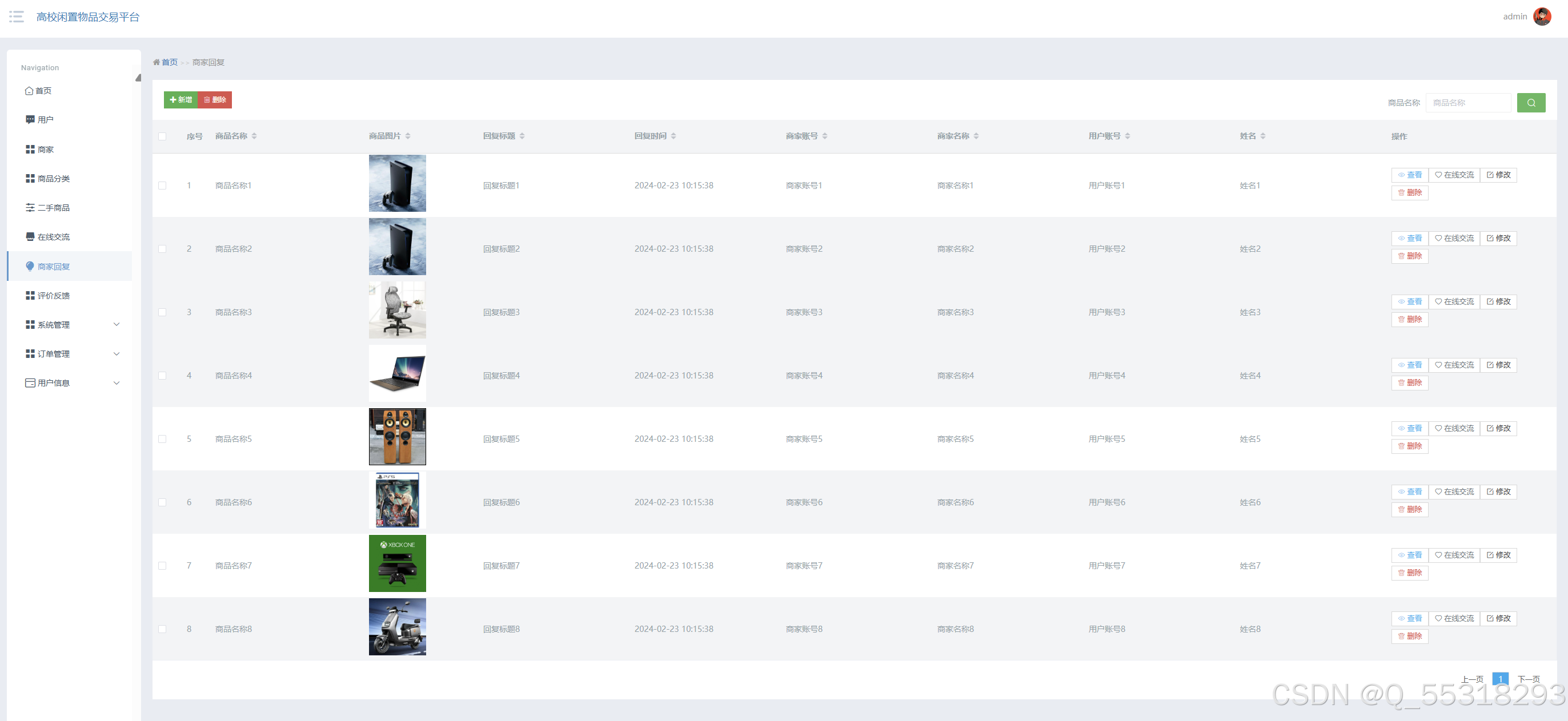Click the admin avatar picture
The height and width of the screenshot is (721, 1568).
[1541, 17]
